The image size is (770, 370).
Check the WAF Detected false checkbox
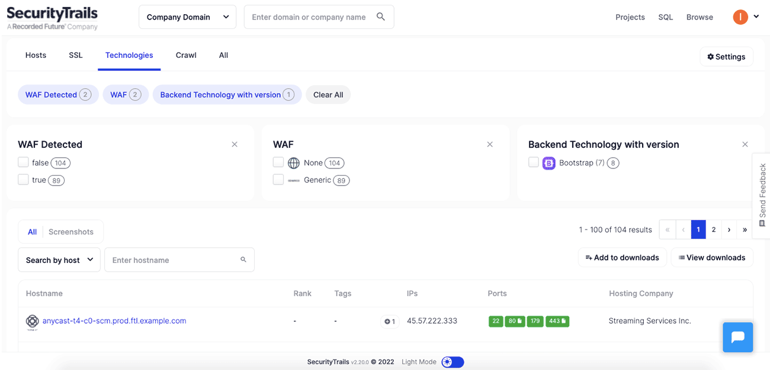coord(23,162)
